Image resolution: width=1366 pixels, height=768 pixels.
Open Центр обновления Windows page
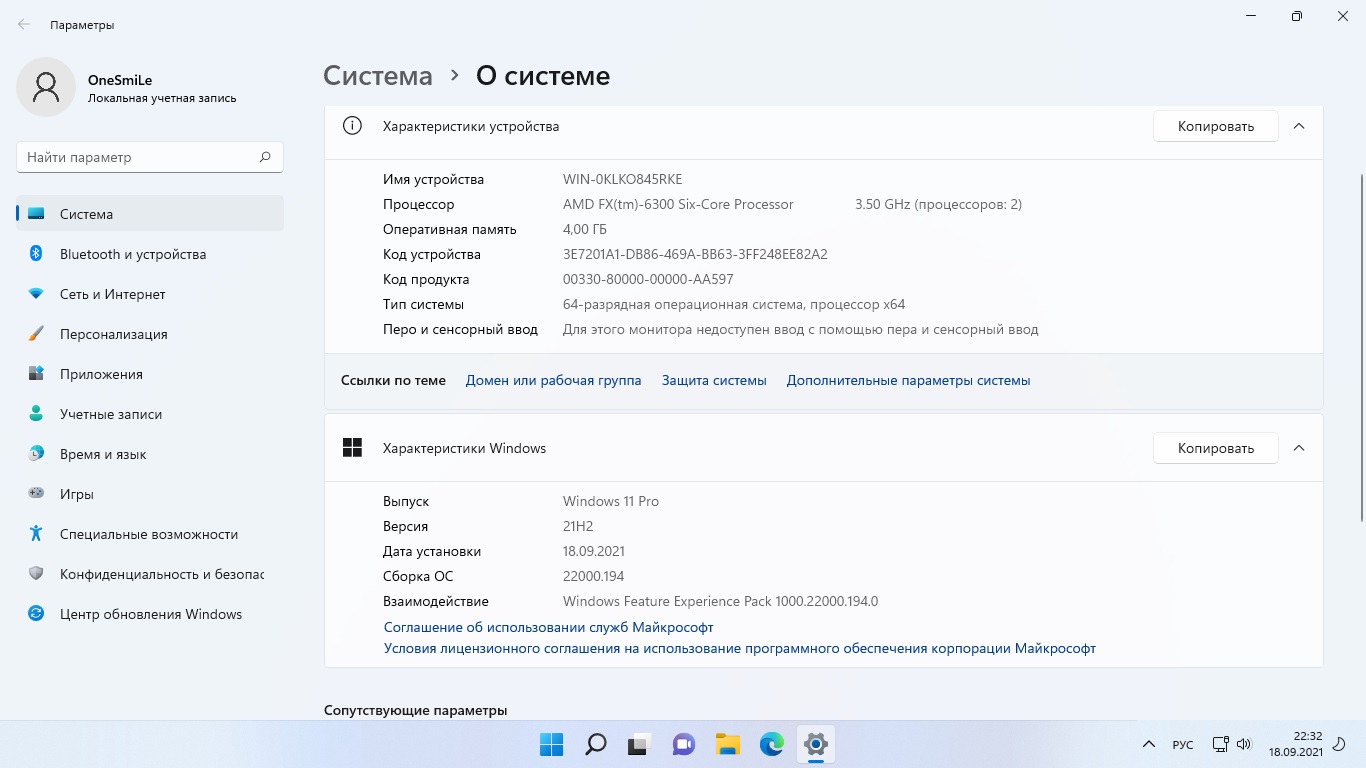150,614
